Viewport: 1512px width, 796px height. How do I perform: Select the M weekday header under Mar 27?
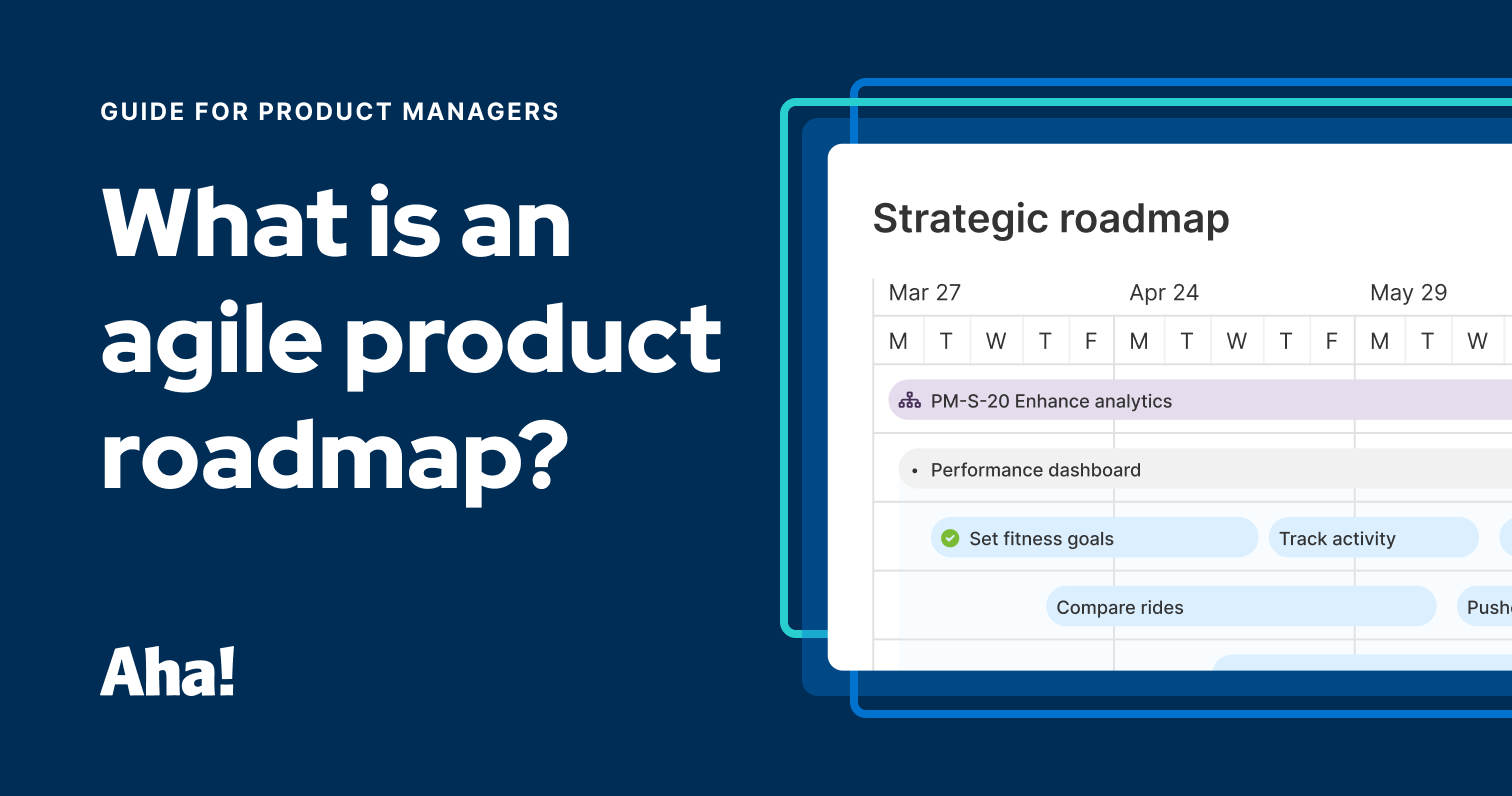point(897,340)
